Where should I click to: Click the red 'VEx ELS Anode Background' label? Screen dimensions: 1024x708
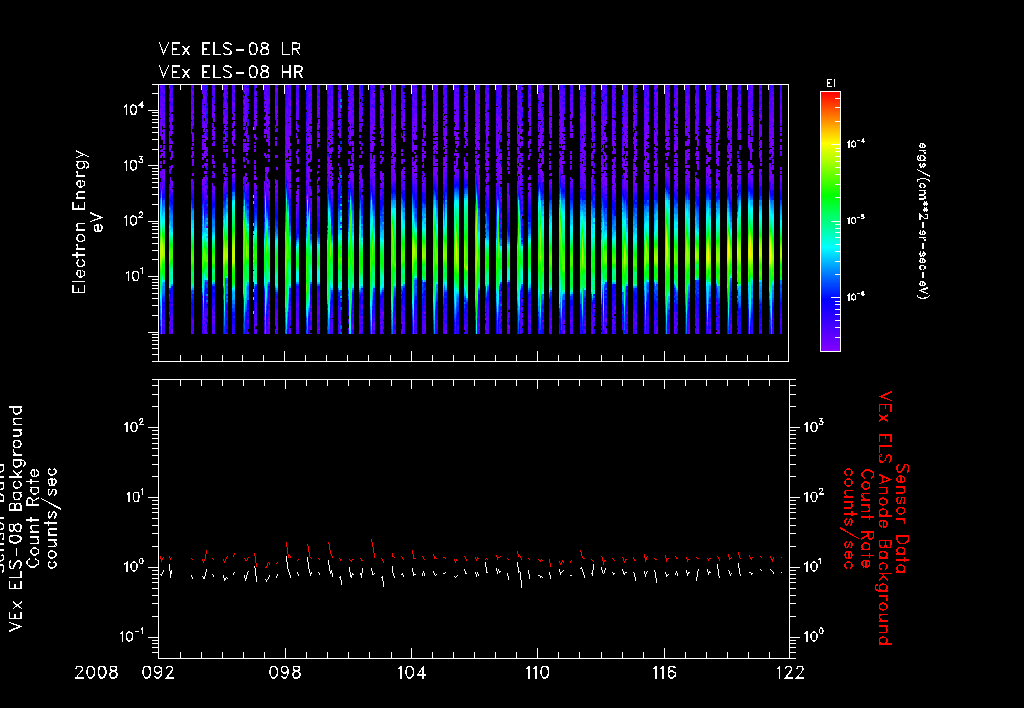(884, 518)
